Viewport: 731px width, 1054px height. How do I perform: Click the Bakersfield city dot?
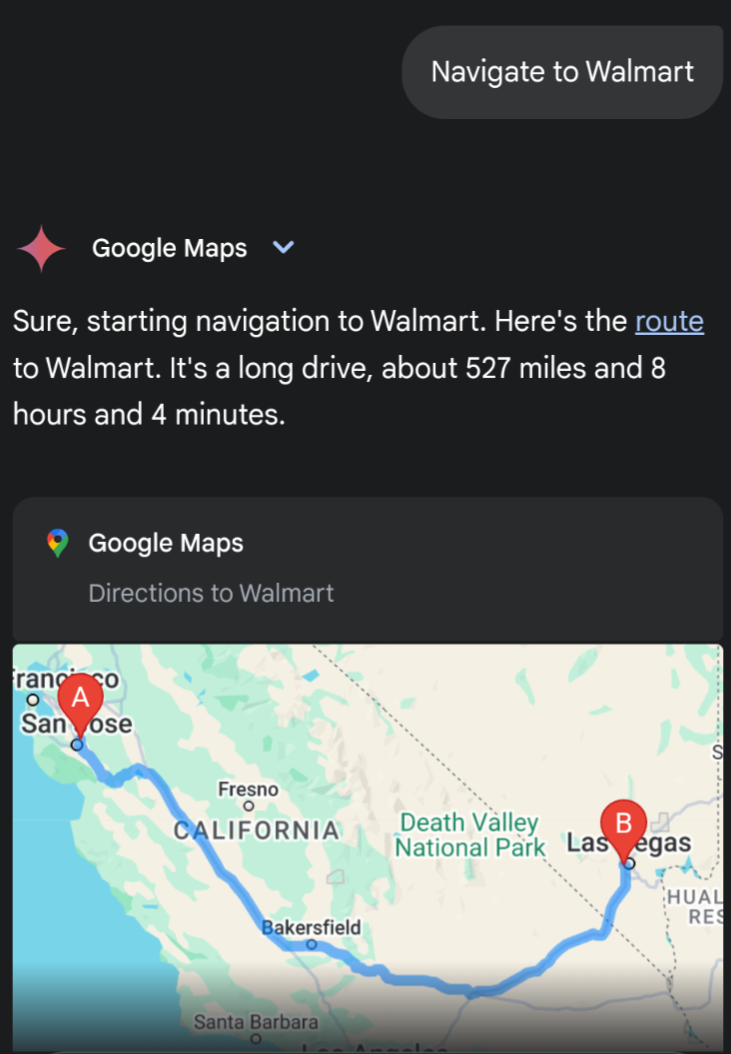tap(311, 944)
